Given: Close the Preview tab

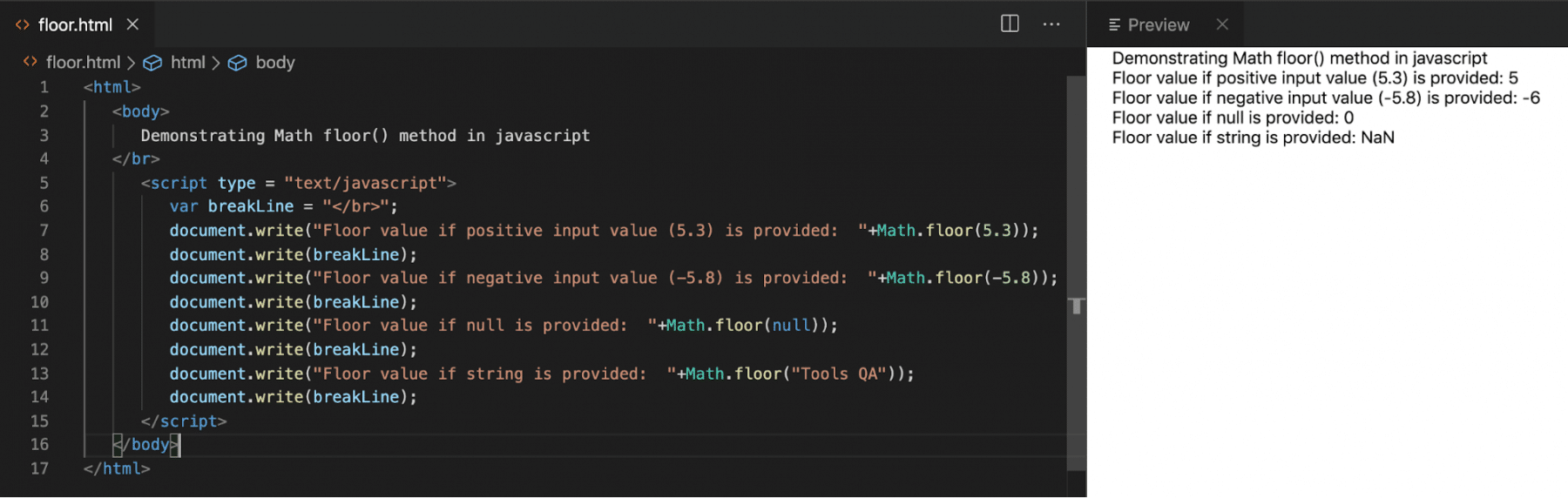Looking at the screenshot, I should (x=1222, y=24).
